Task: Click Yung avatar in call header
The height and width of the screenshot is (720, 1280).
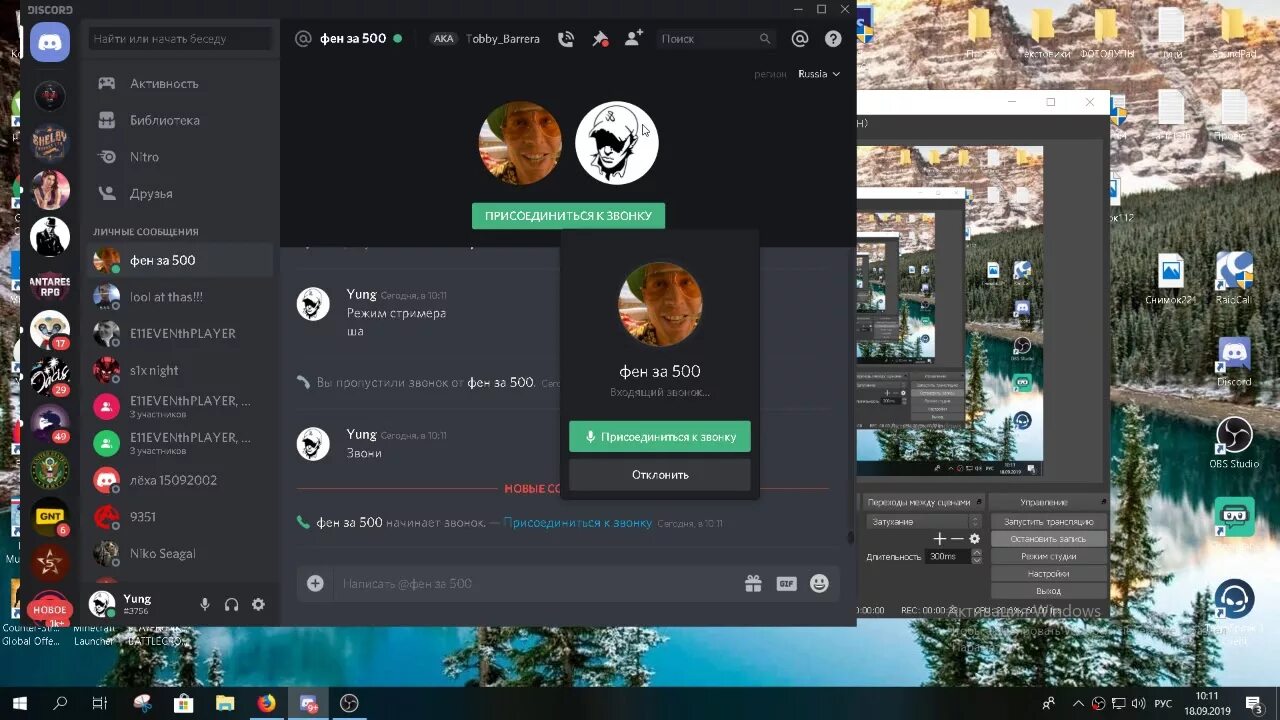Action: pyautogui.click(x=616, y=143)
